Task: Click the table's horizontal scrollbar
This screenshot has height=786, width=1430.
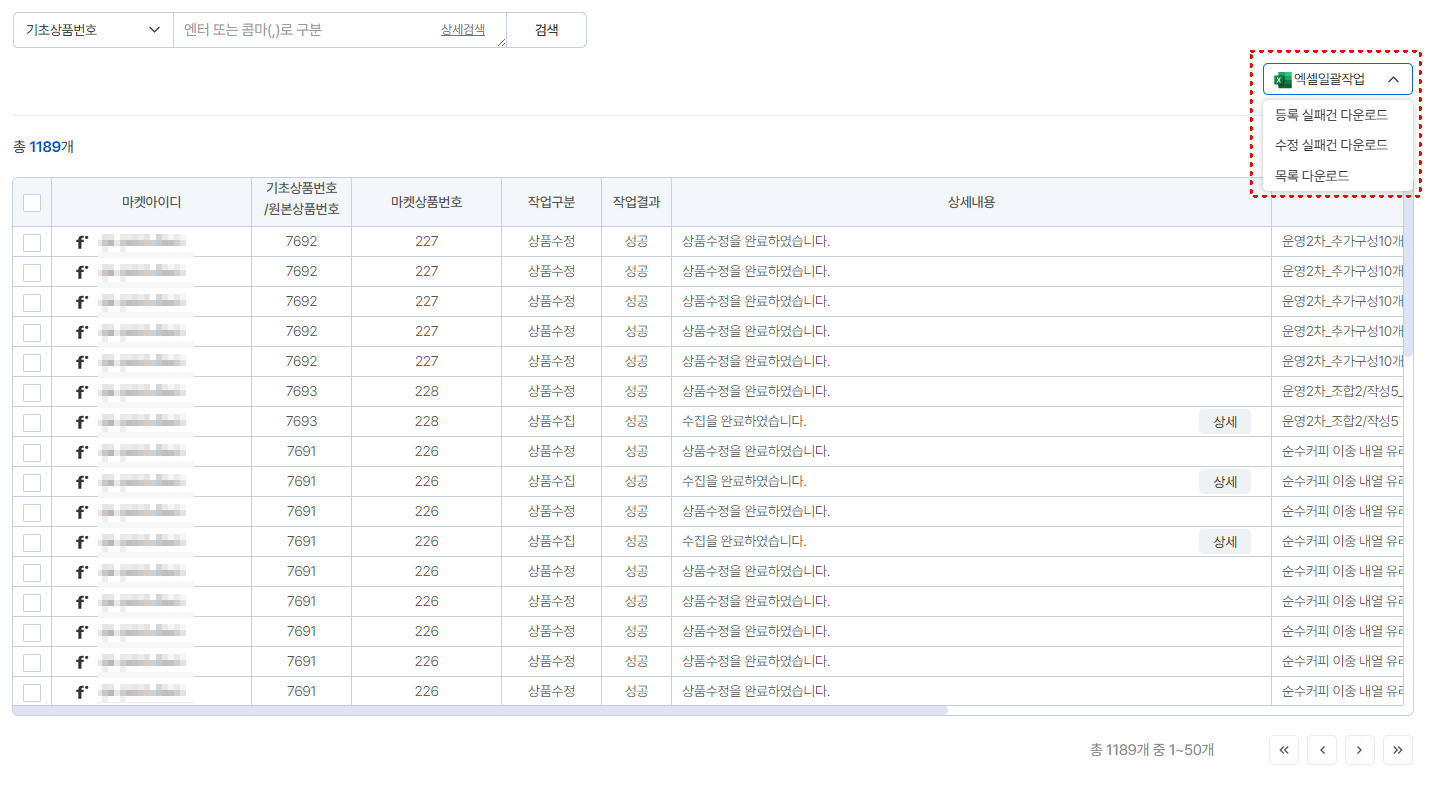Action: (x=480, y=711)
